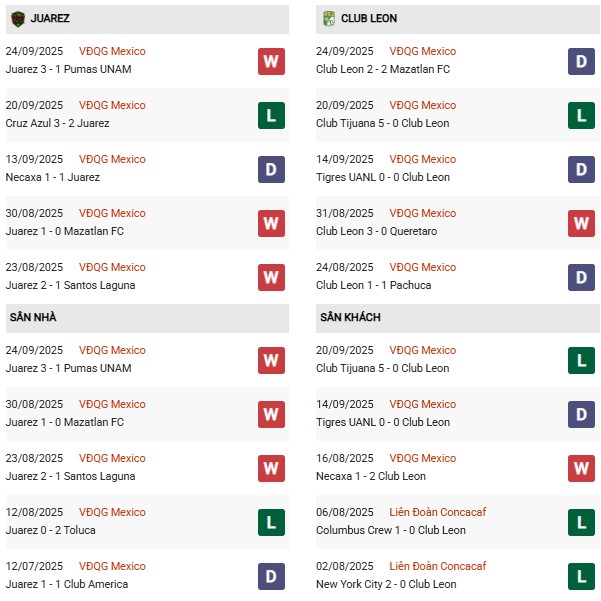Select the CLUB LEON team header

(458, 19)
